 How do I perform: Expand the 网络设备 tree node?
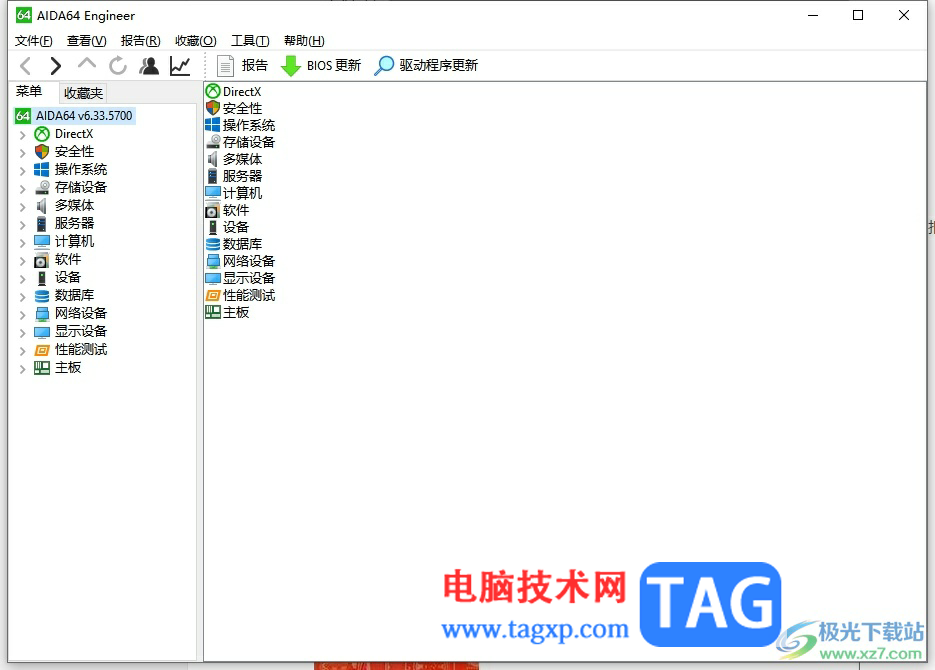click(x=23, y=315)
